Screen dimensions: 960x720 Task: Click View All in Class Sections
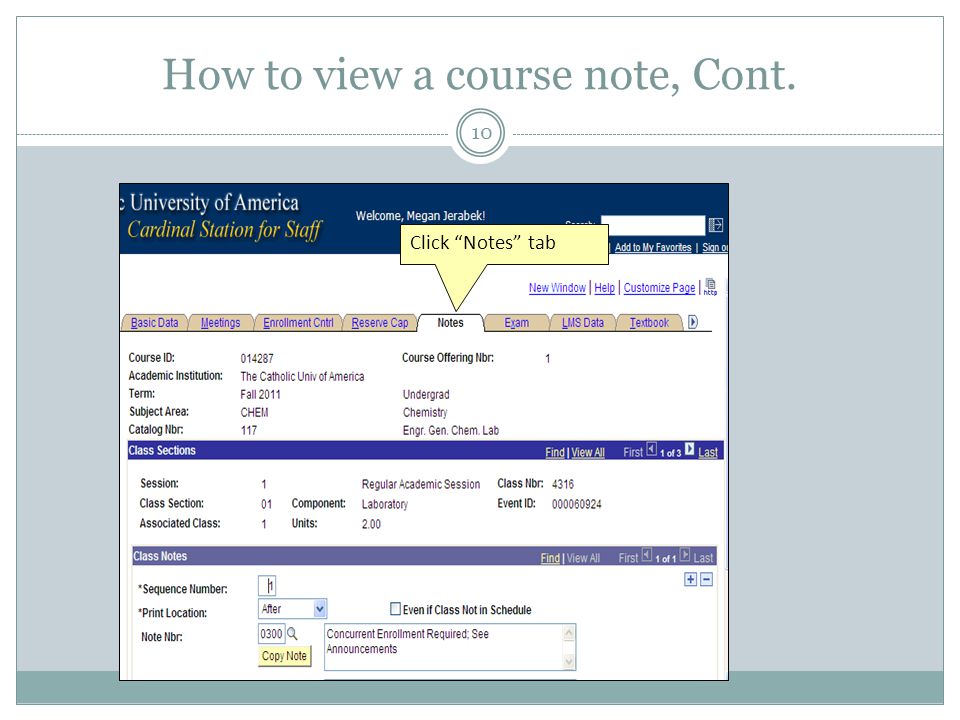(x=588, y=452)
